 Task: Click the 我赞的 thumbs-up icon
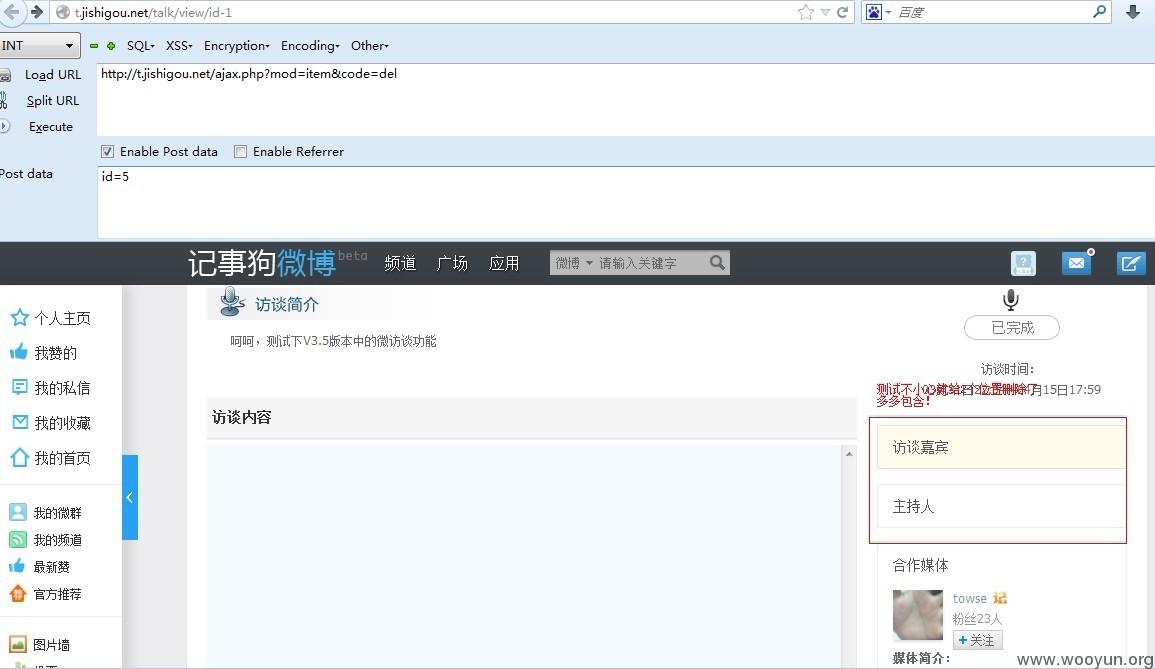[x=18, y=352]
